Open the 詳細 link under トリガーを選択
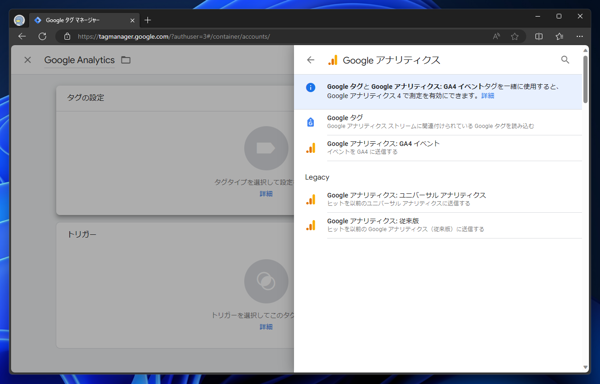This screenshot has width=600, height=384. pos(266,327)
